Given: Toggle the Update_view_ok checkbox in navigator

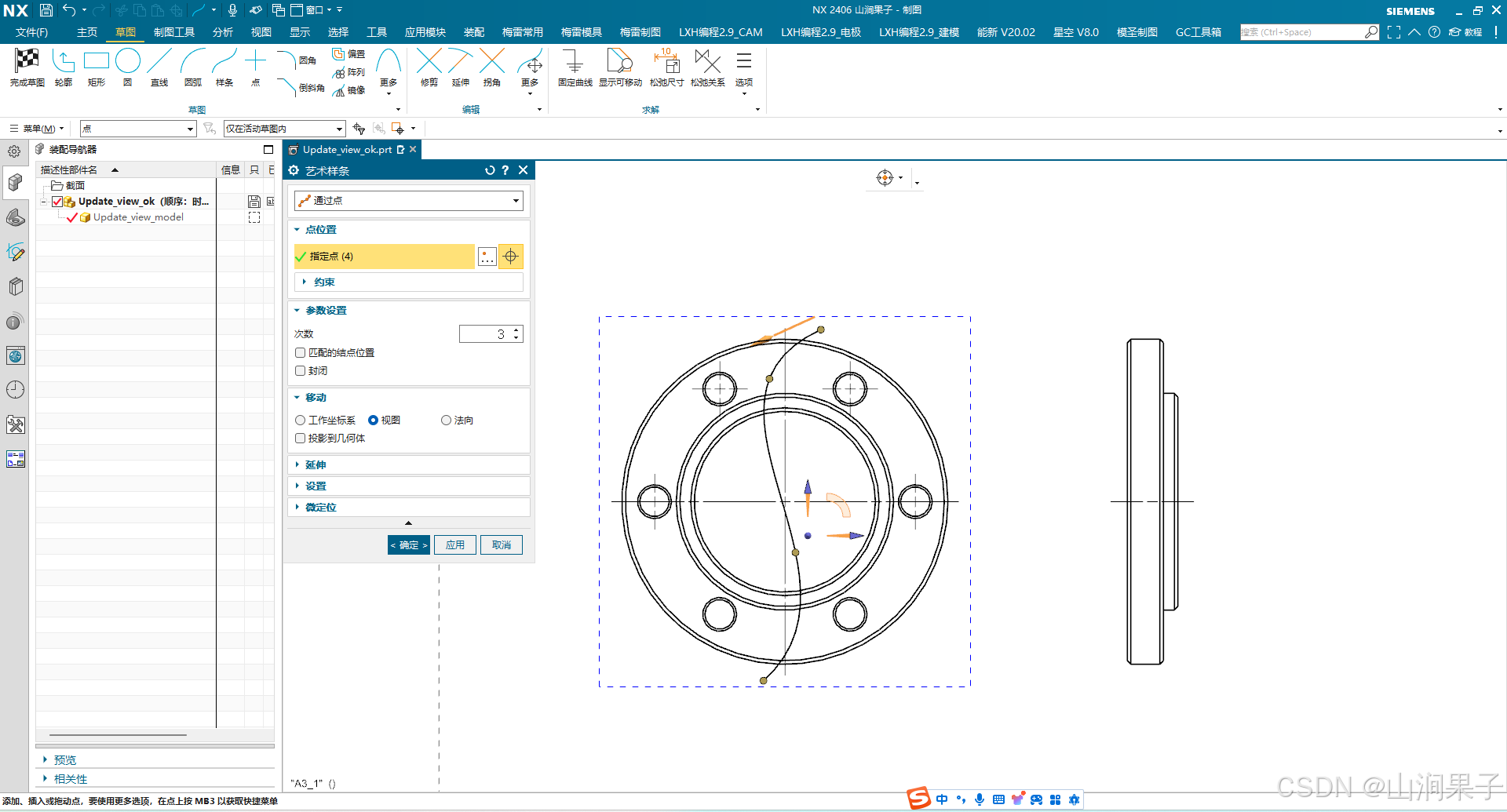Looking at the screenshot, I should (x=57, y=202).
